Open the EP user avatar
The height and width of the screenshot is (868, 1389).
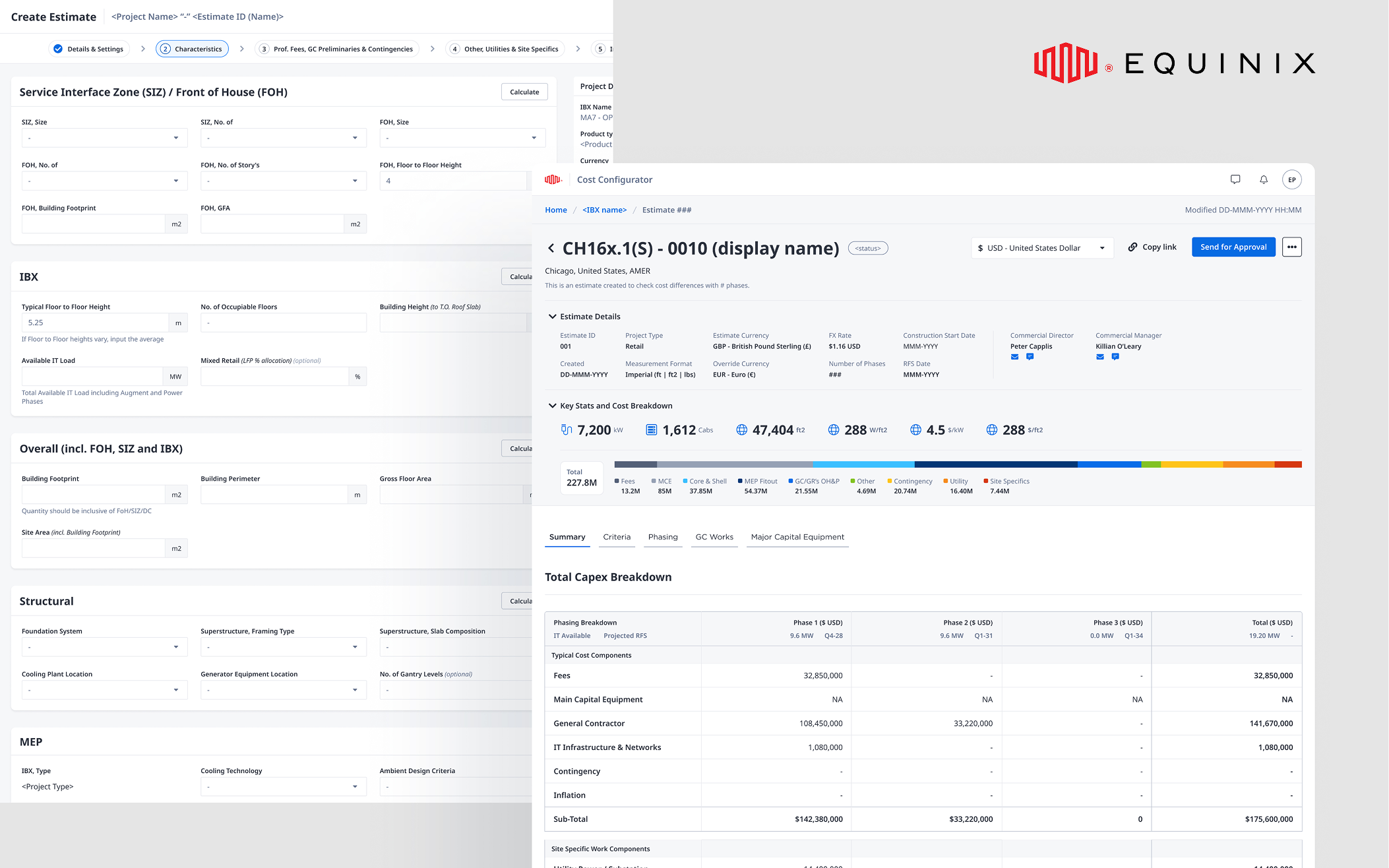coord(1292,179)
